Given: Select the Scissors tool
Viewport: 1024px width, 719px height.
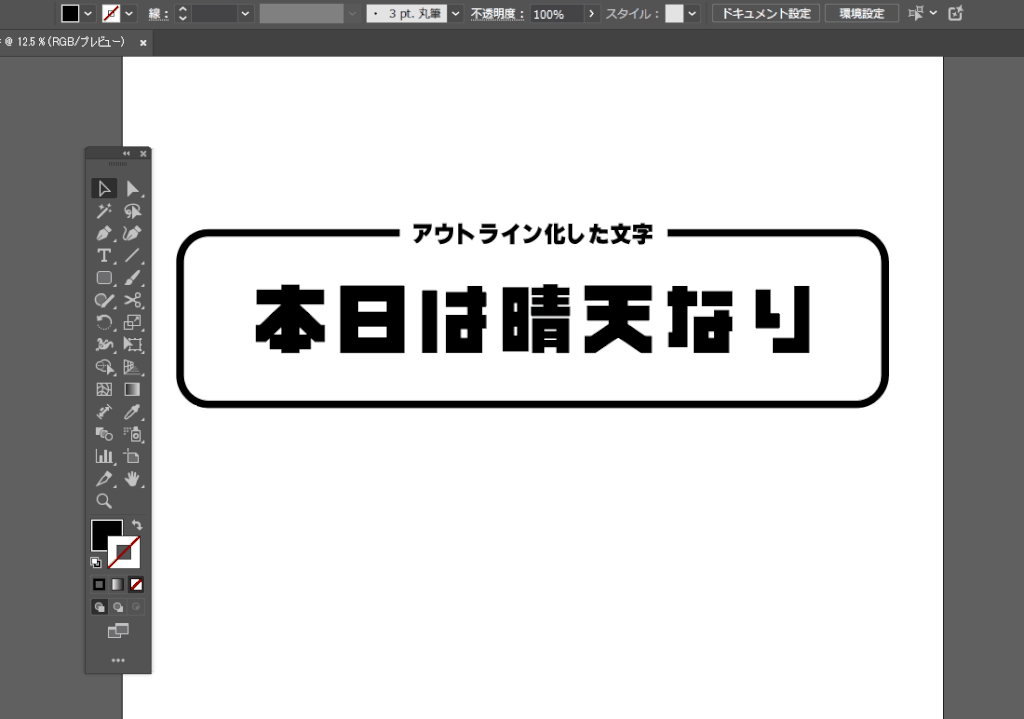Looking at the screenshot, I should [133, 300].
